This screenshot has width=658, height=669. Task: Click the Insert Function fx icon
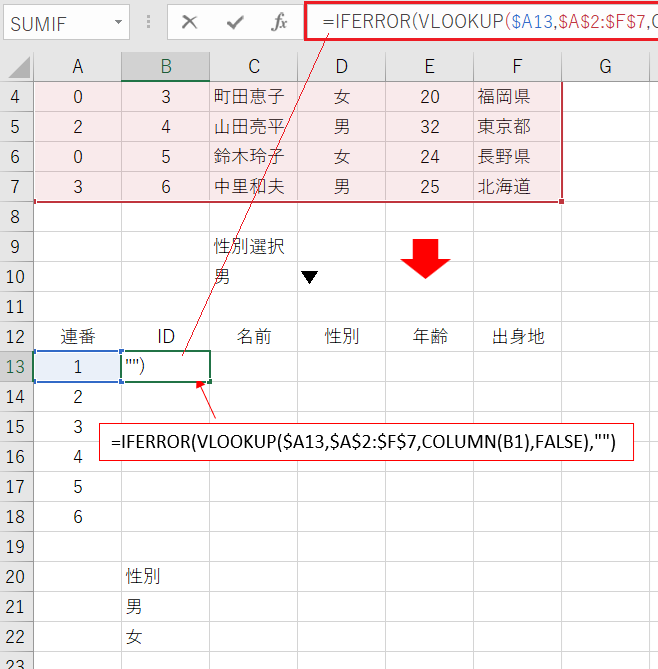pyautogui.click(x=280, y=22)
